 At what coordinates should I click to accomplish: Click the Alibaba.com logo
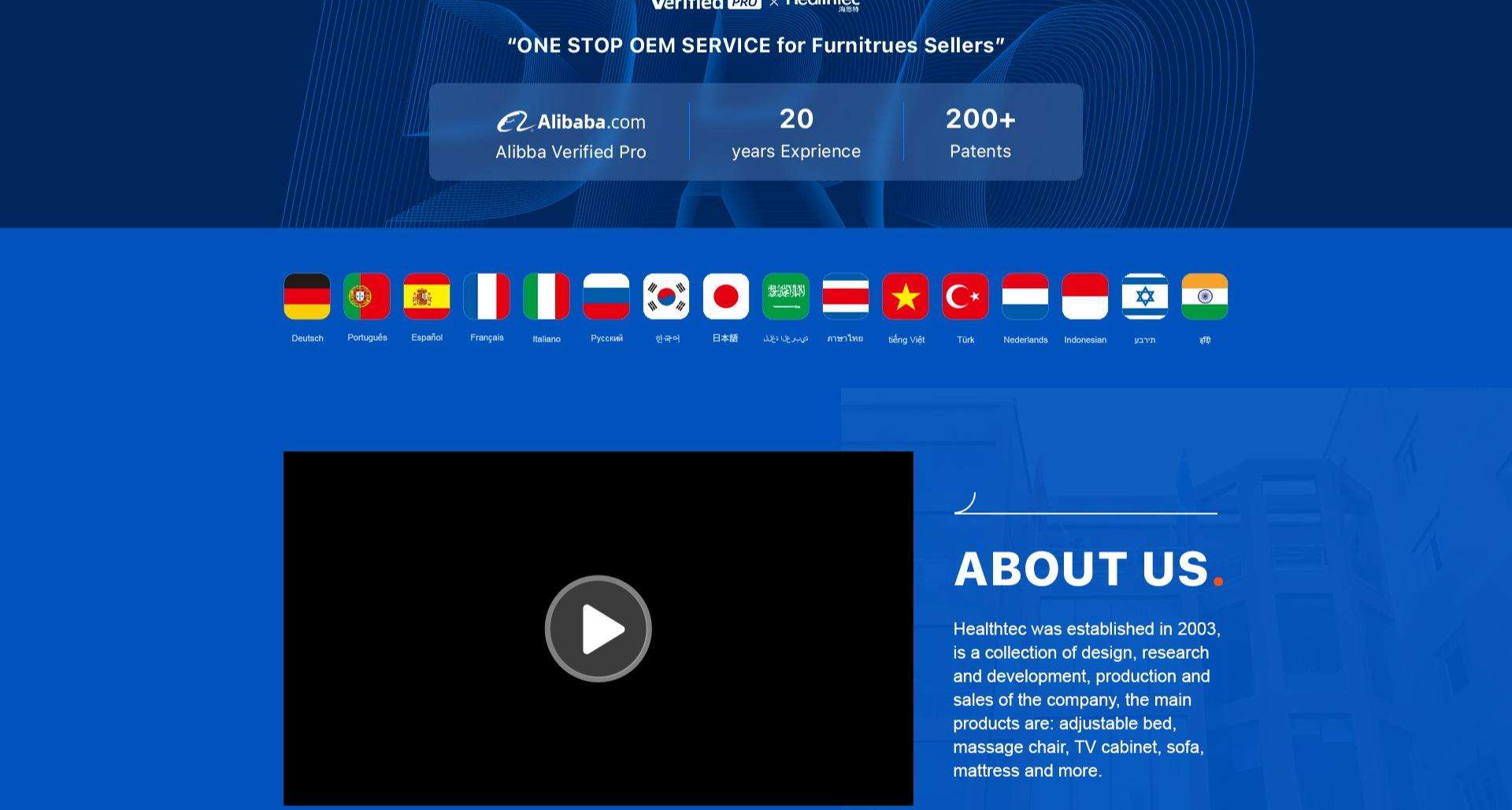571,122
